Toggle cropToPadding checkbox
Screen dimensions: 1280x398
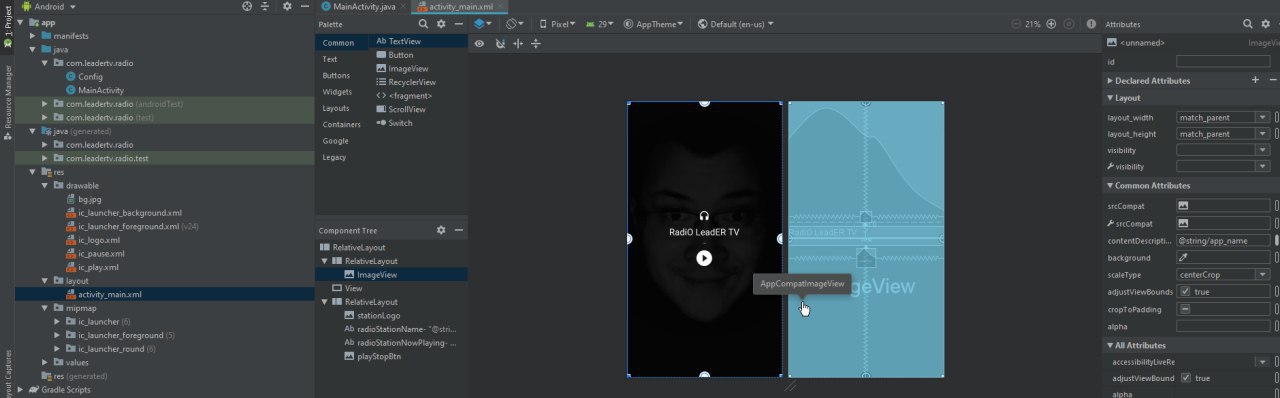1185,309
